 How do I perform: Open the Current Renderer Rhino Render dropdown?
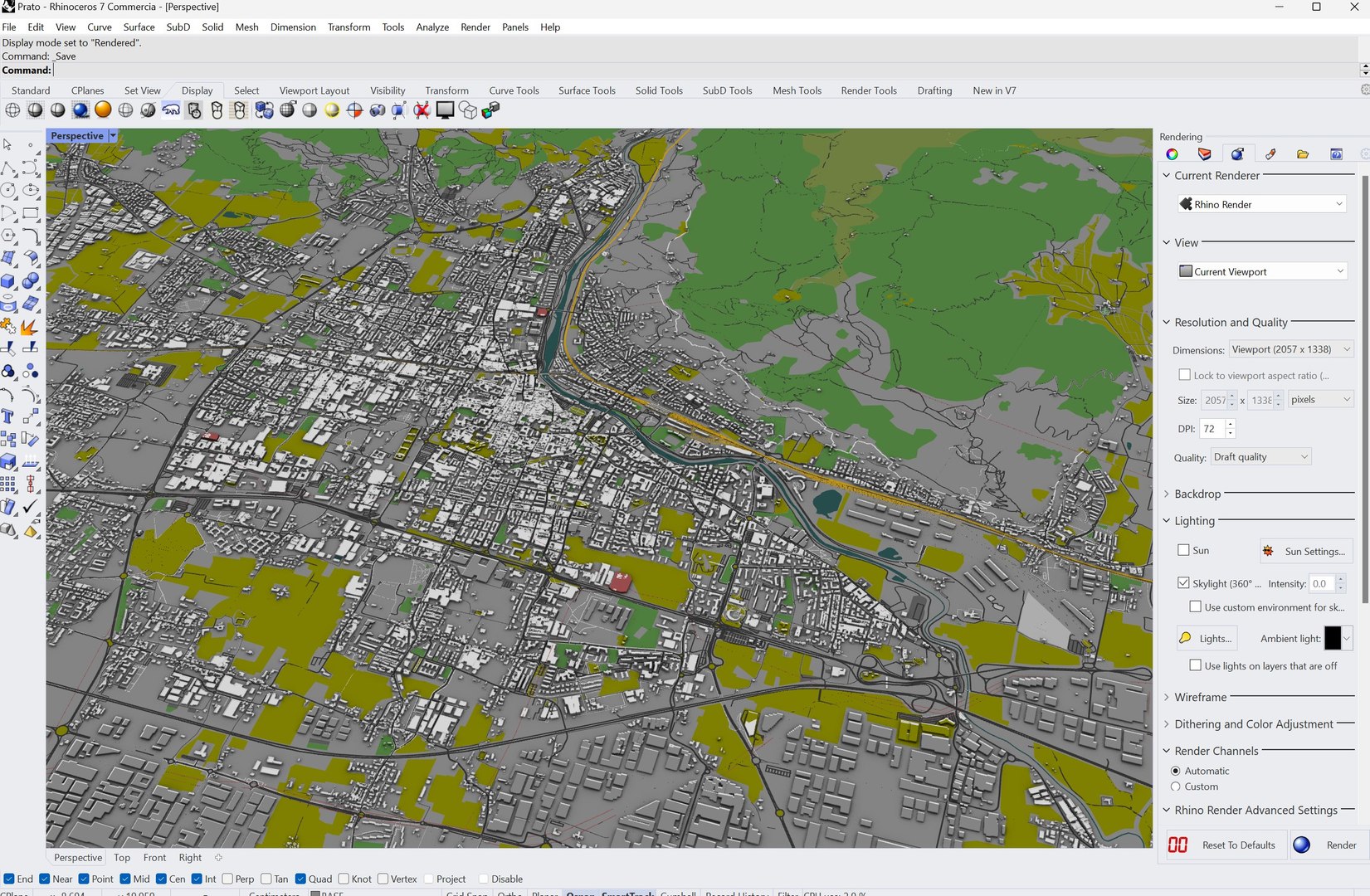coord(1261,204)
